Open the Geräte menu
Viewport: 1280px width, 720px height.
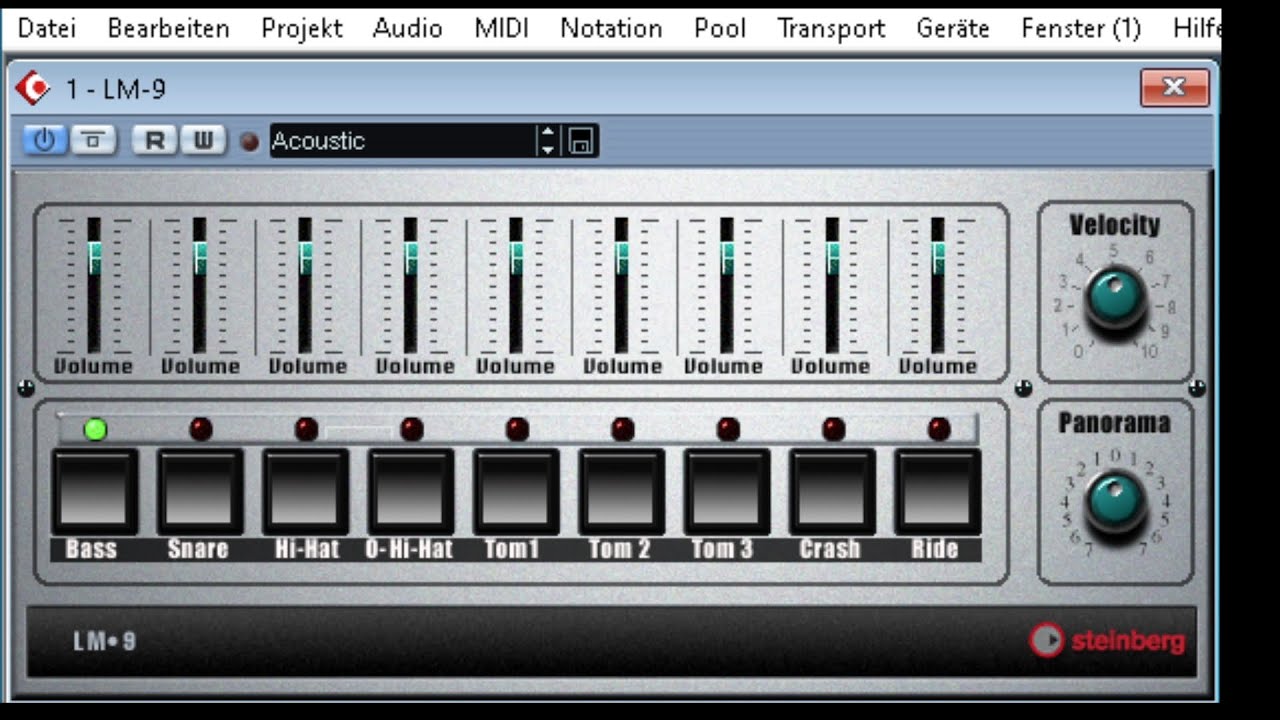coord(954,28)
